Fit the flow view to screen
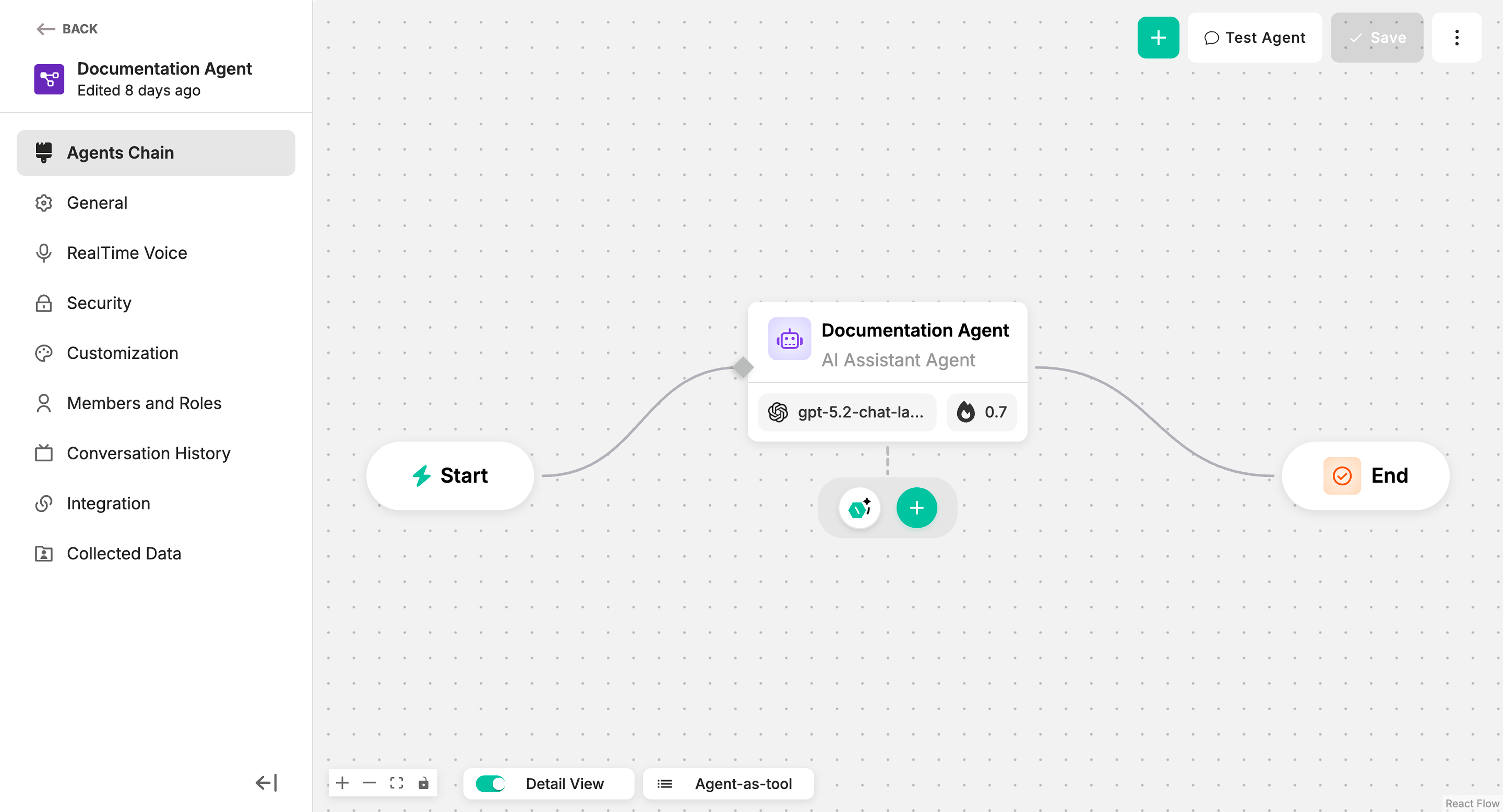This screenshot has width=1503, height=812. tap(397, 783)
